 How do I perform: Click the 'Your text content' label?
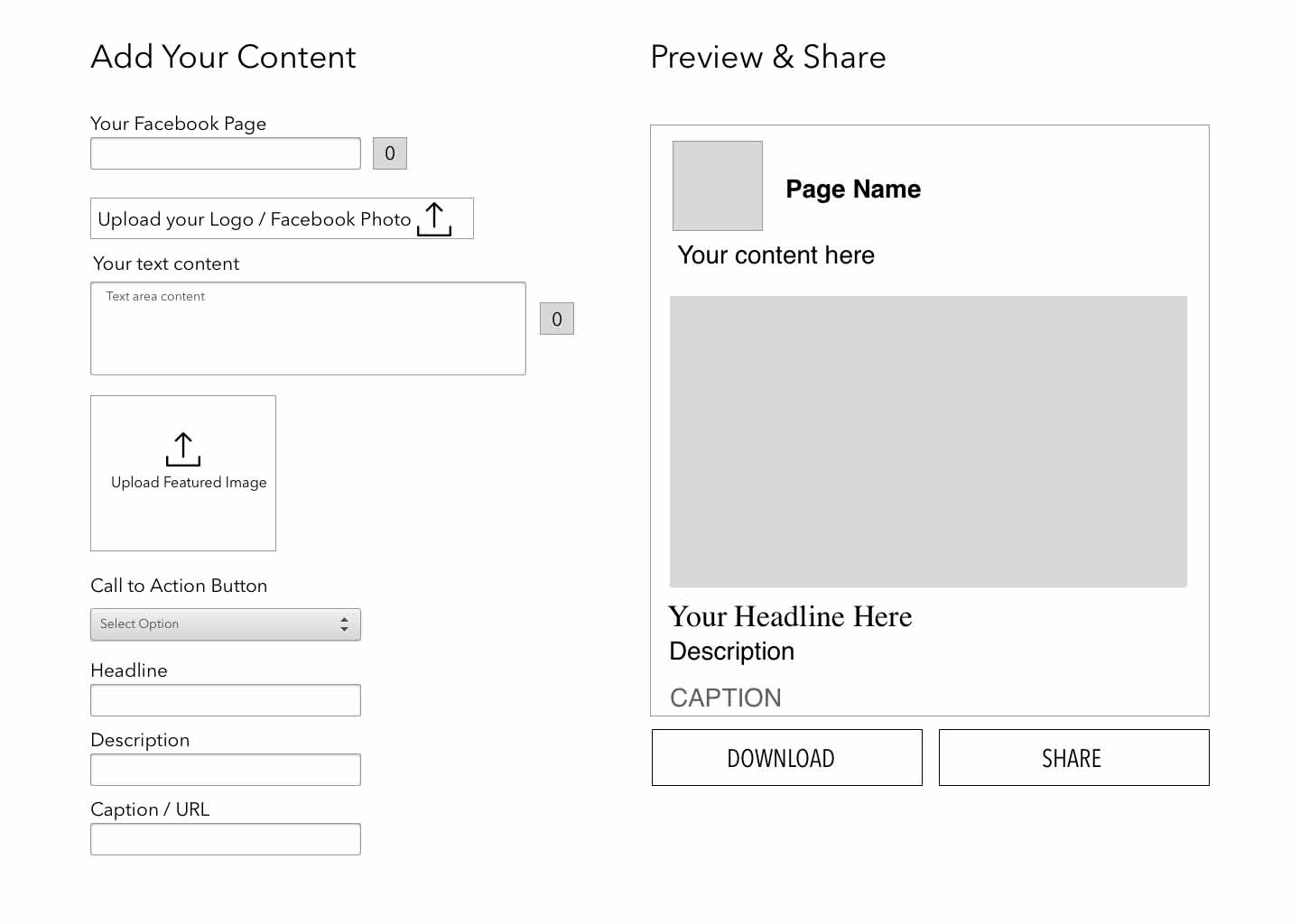[x=166, y=263]
